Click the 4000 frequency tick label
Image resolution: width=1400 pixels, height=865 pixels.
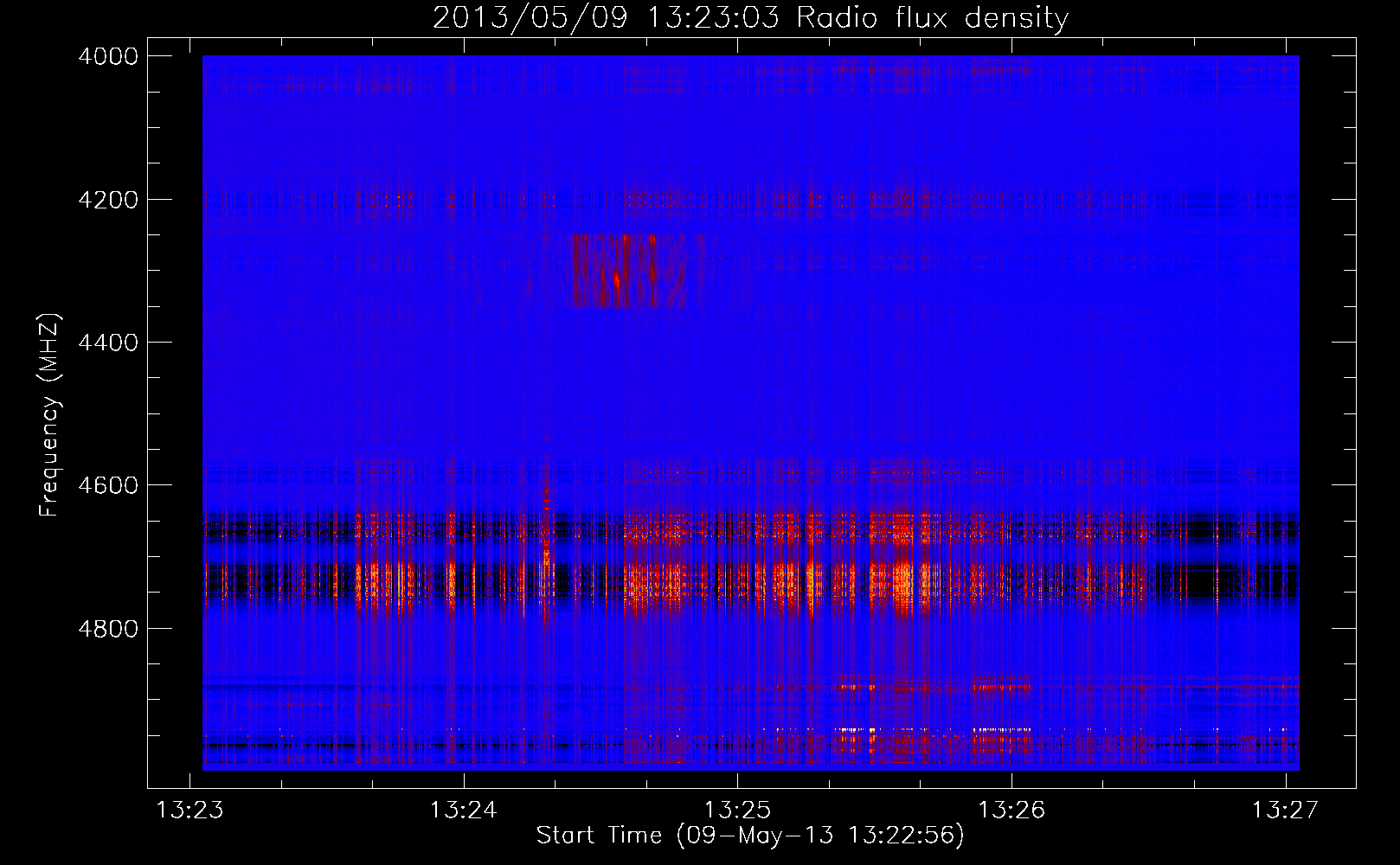coord(108,56)
